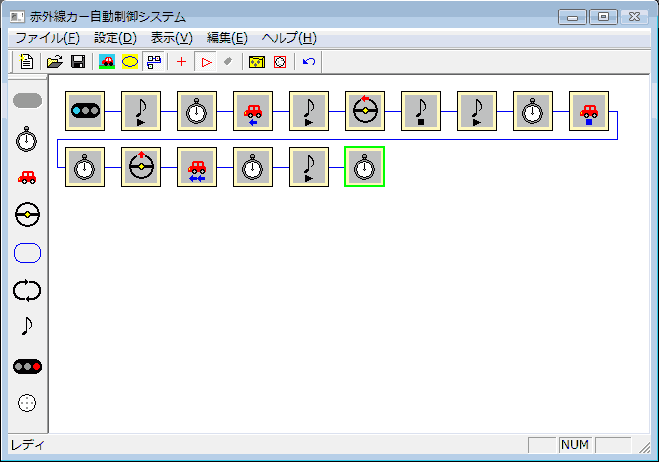Click the gray eraser toolbar icon
Screen dimensions: 659x462
coord(228,62)
